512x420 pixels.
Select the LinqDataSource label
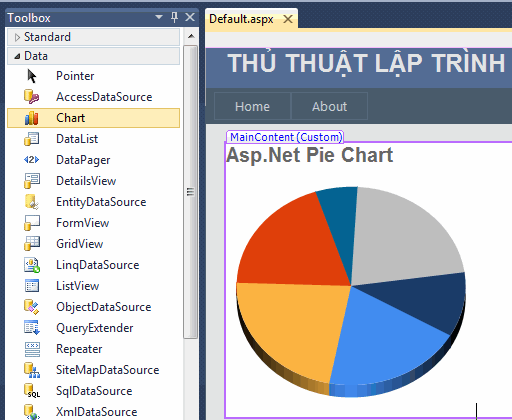click(x=97, y=265)
